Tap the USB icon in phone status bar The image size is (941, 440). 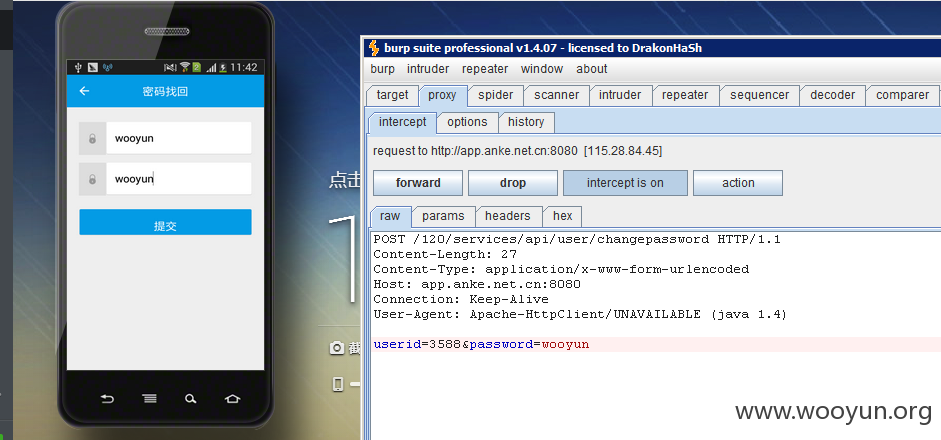tap(78, 67)
